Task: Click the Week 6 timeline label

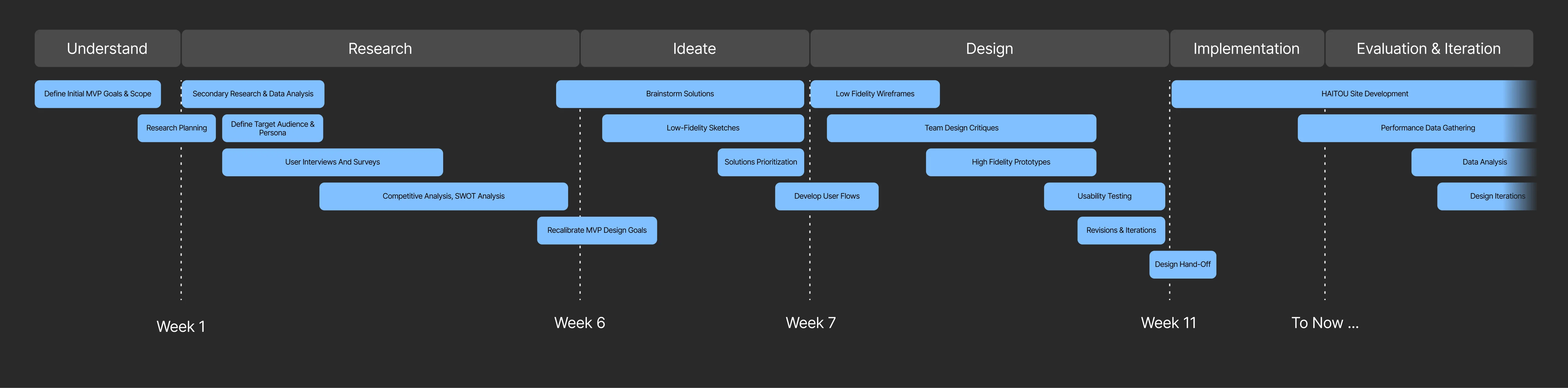Action: click(x=579, y=323)
